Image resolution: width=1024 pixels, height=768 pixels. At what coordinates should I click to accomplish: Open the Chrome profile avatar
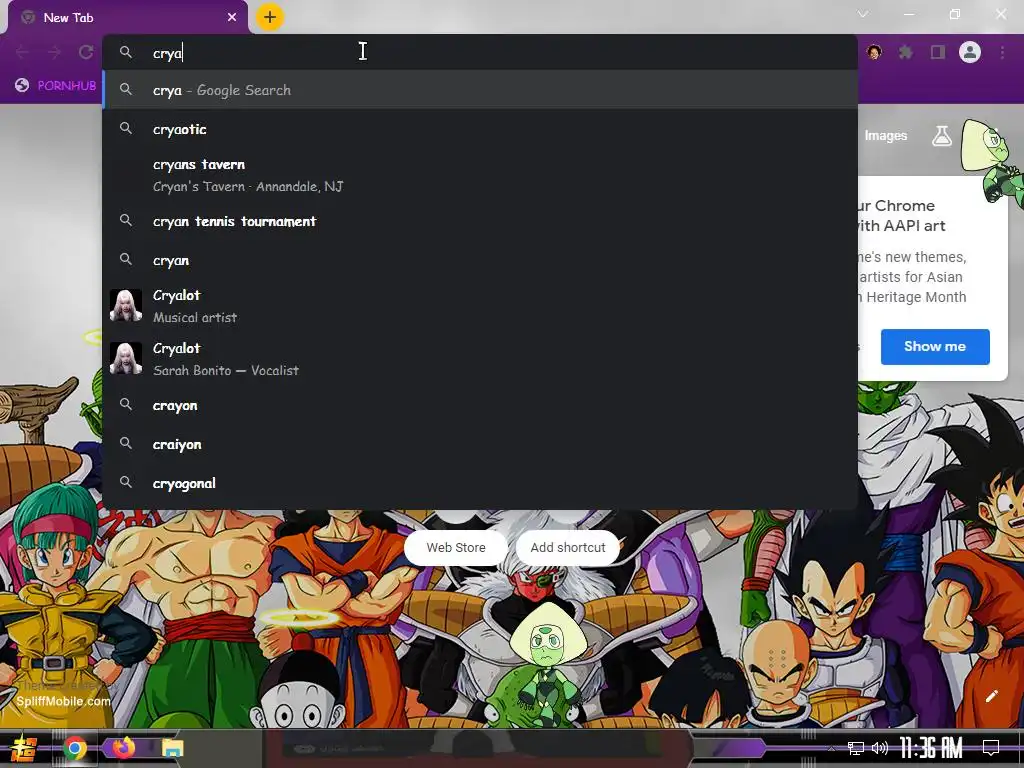970,52
